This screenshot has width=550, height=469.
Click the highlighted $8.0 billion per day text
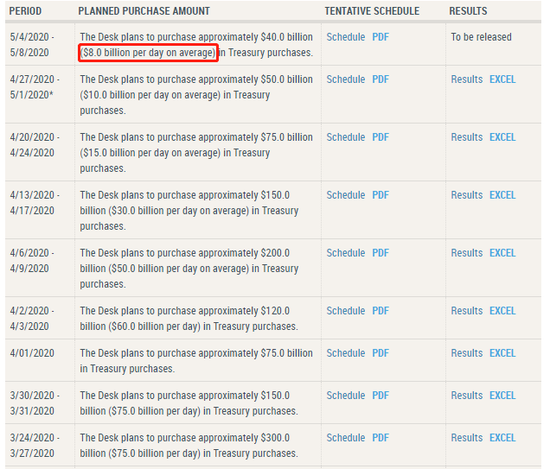[x=148, y=53]
